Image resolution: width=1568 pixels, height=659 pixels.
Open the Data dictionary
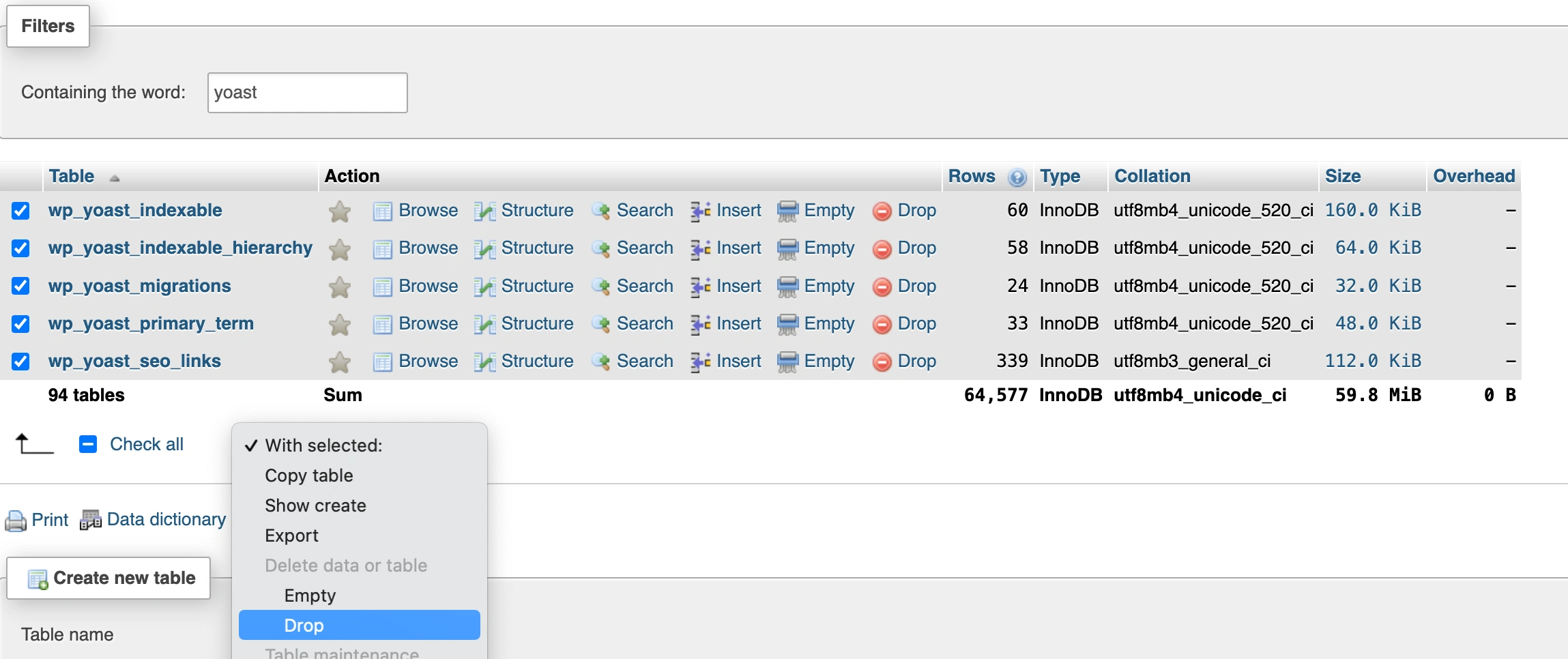coord(166,519)
